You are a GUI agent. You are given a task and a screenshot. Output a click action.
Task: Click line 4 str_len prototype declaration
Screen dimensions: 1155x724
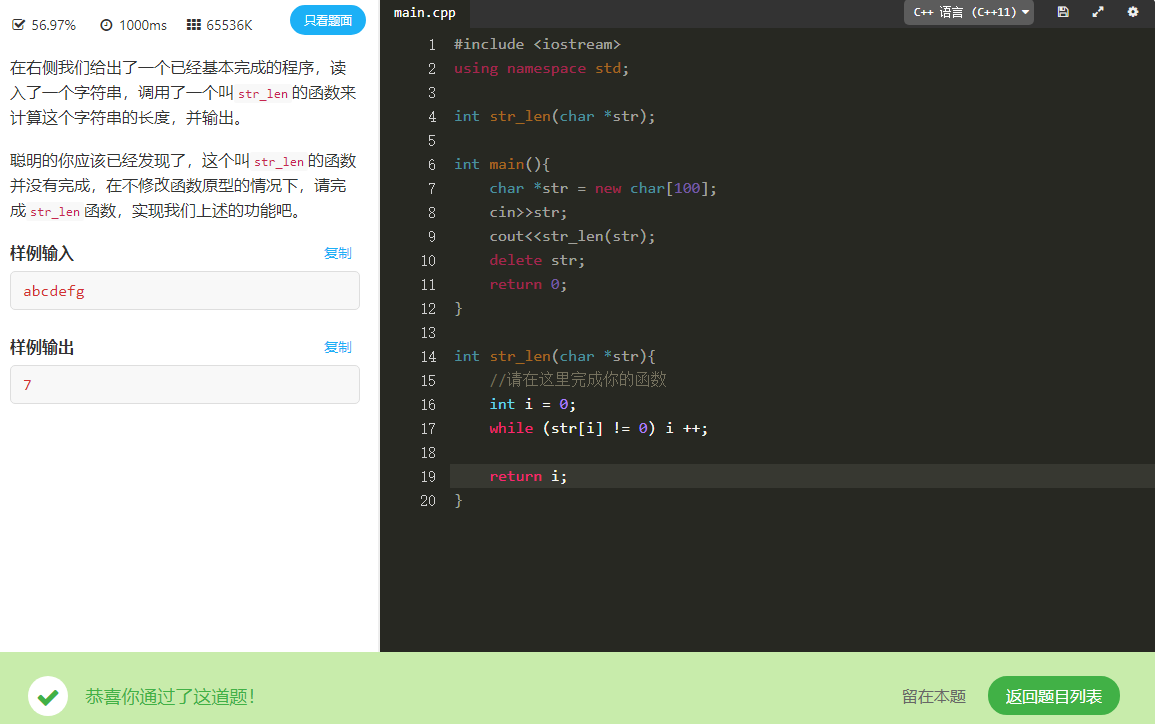[555, 116]
